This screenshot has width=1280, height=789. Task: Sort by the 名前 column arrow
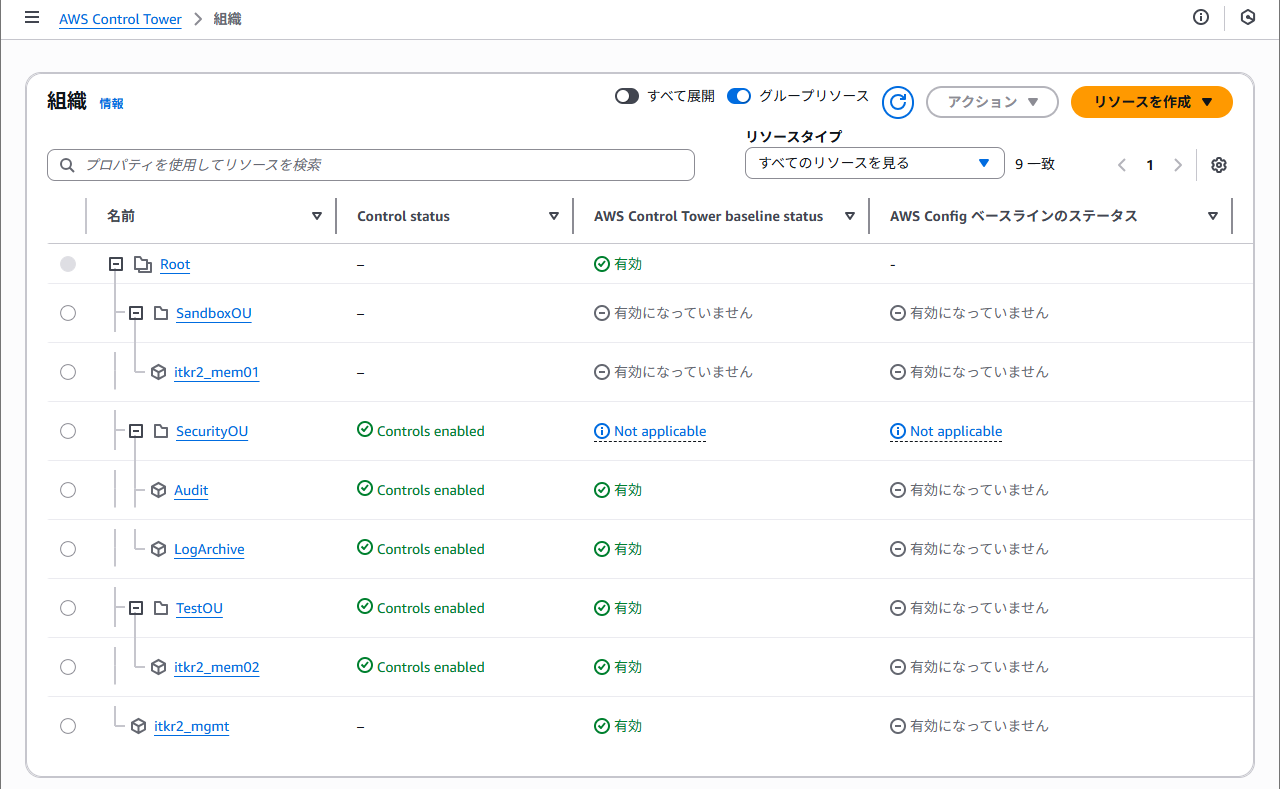click(x=317, y=216)
